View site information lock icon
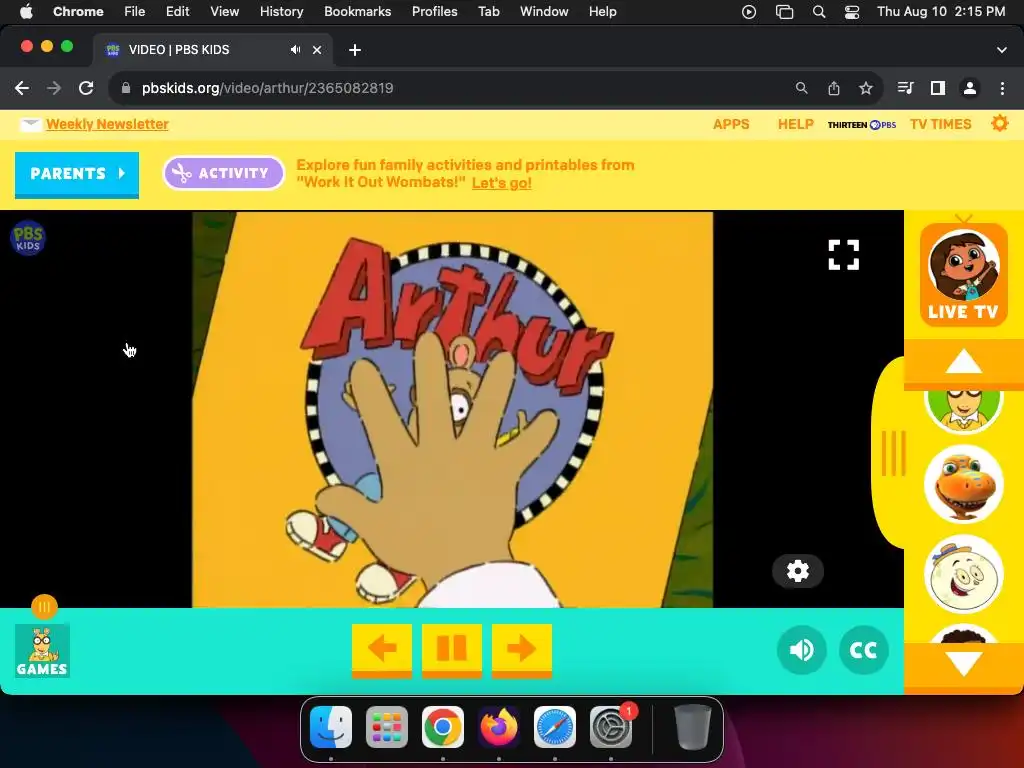 click(126, 88)
